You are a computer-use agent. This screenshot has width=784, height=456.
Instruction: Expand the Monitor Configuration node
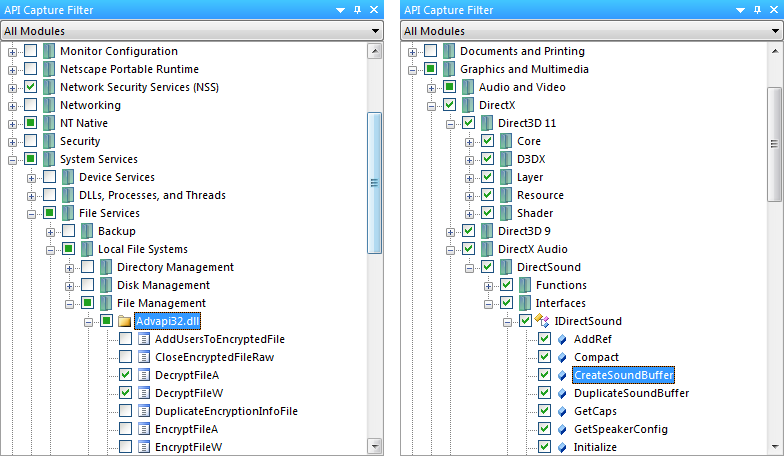[x=12, y=52]
